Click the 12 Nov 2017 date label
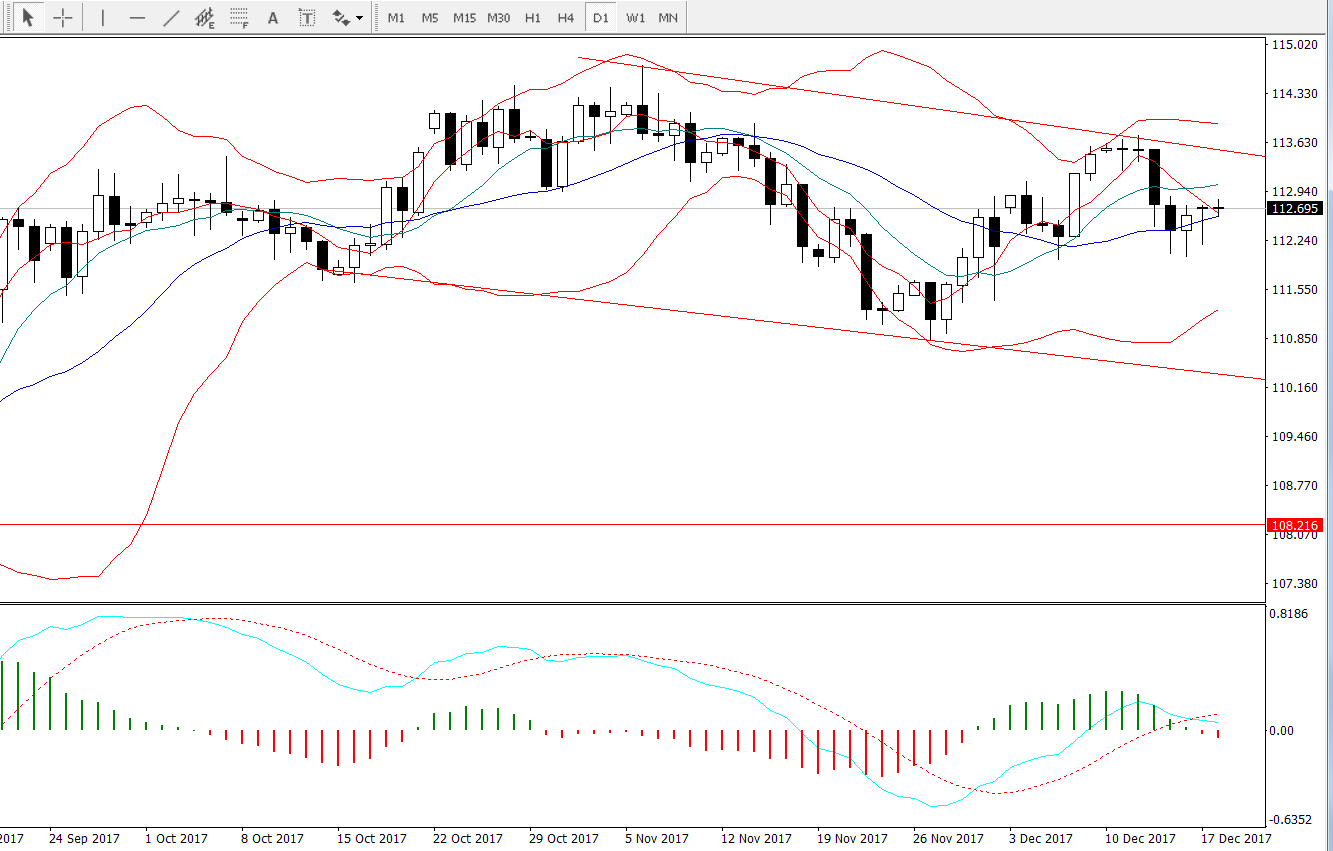The width and height of the screenshot is (1333, 851). point(756,839)
